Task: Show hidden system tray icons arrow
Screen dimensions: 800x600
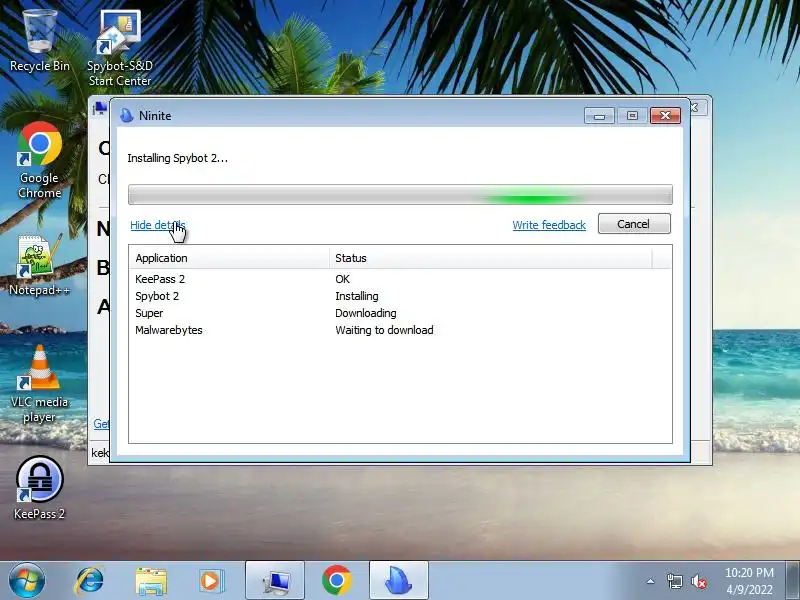Action: tap(651, 581)
